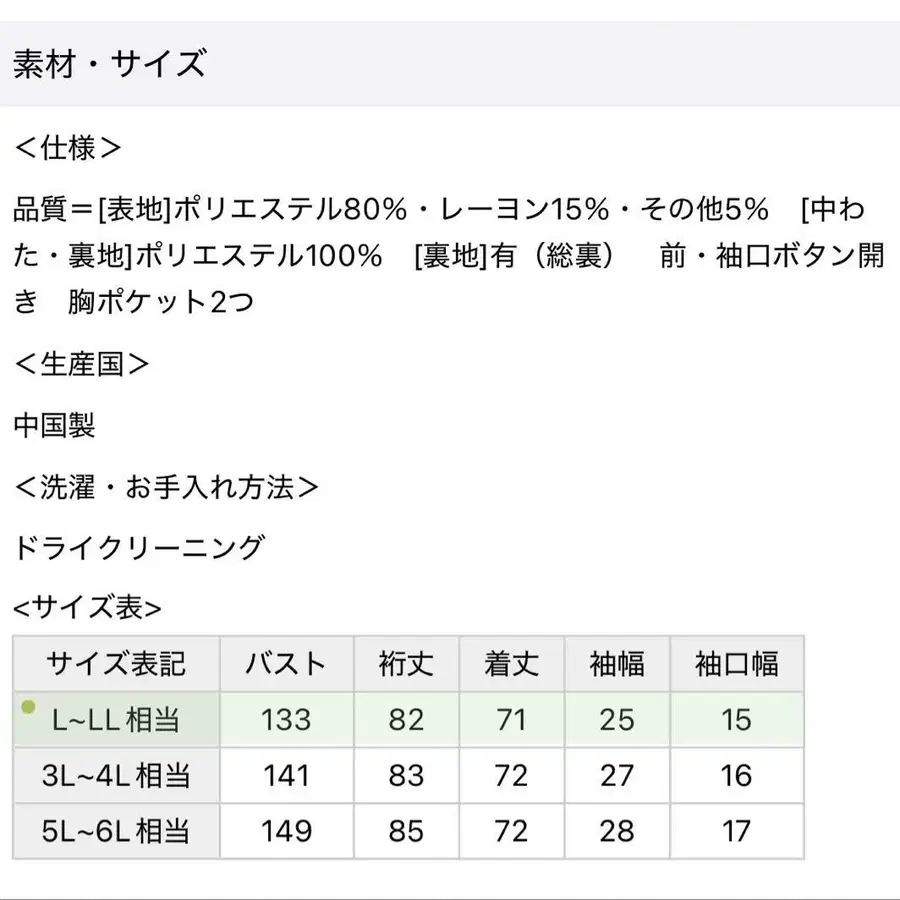
Task: Select the サイズ表記 column header
Action: pyautogui.click(x=116, y=664)
